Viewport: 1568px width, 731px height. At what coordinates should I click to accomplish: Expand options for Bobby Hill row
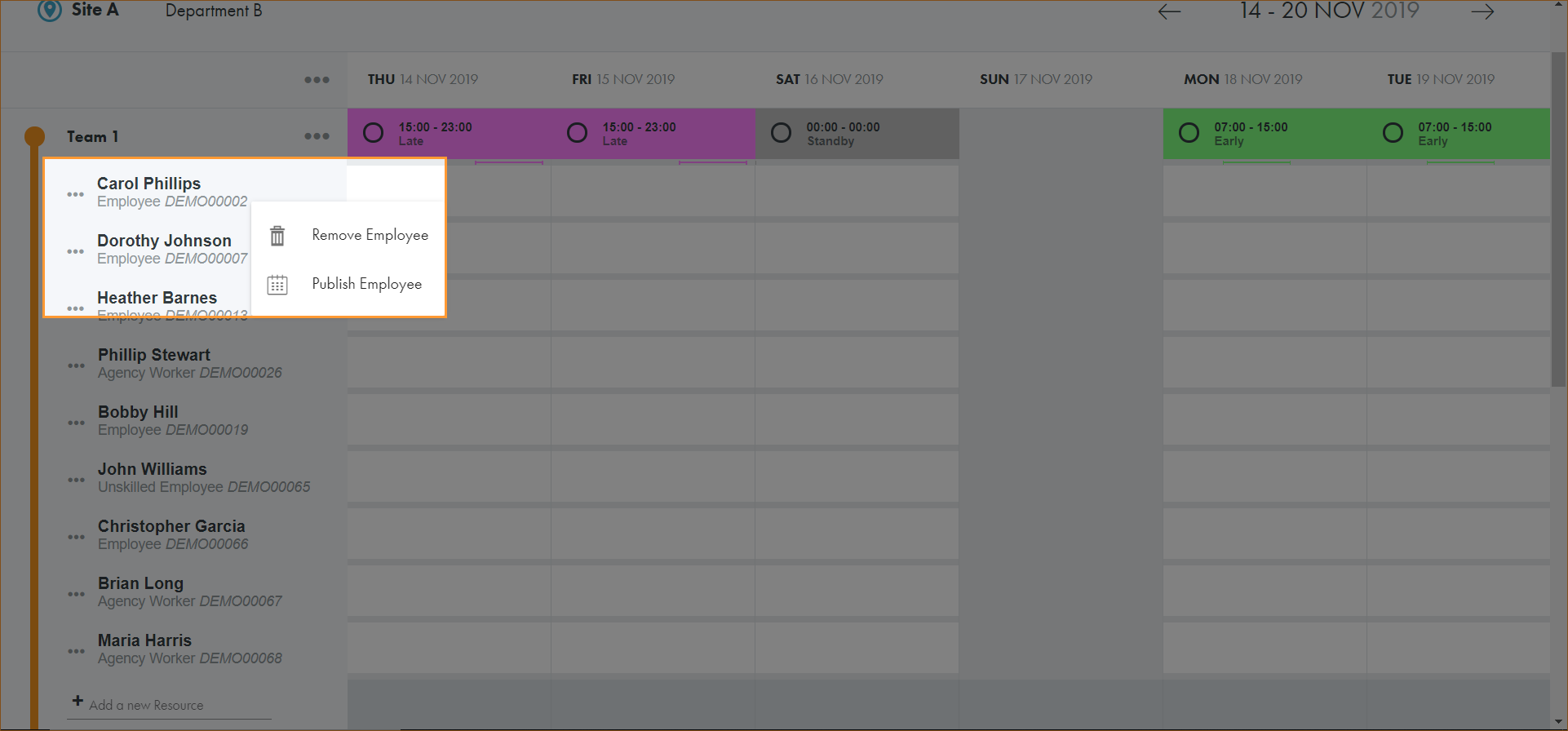click(76, 423)
